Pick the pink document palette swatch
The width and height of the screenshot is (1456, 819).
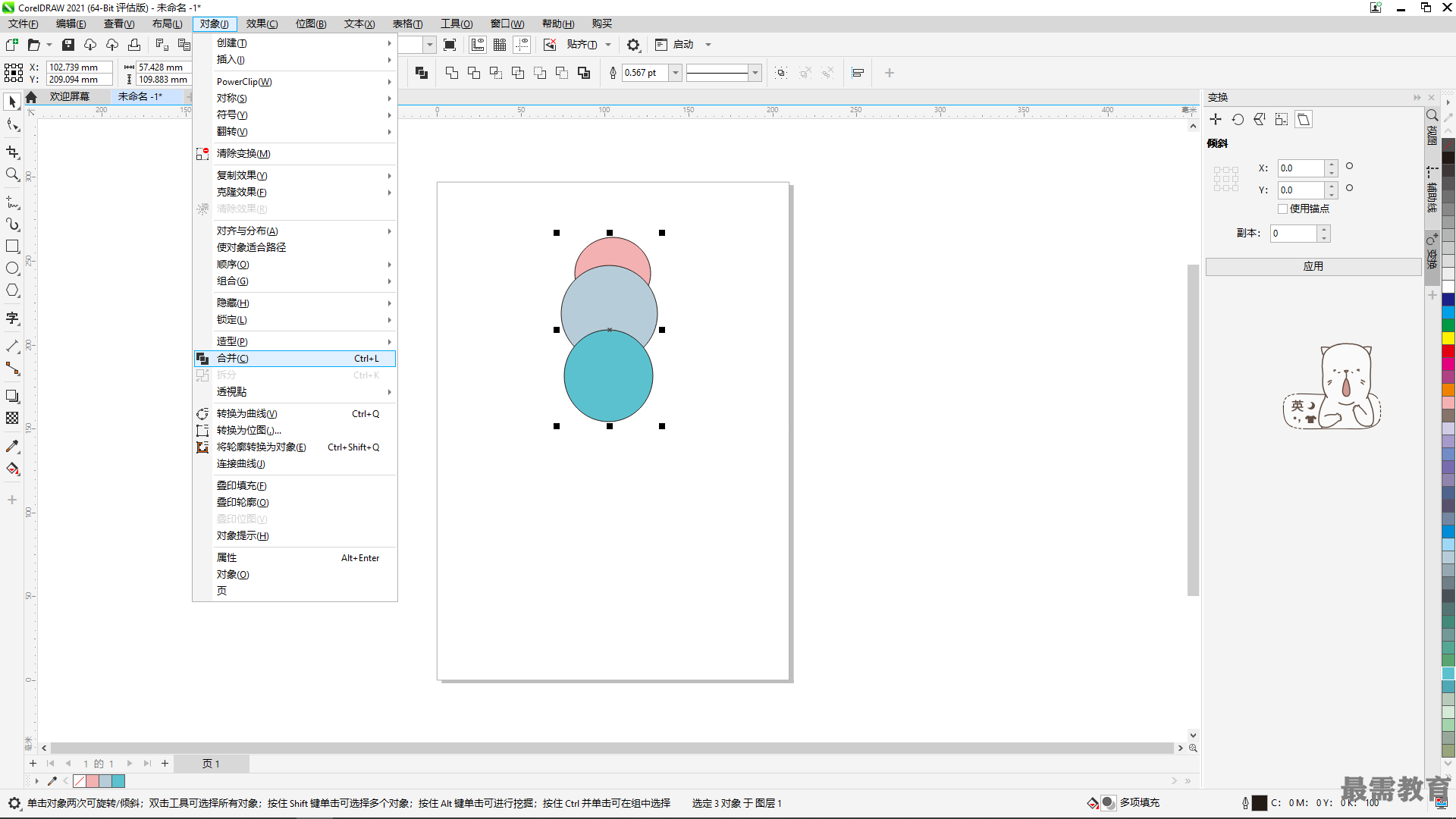tap(93, 781)
